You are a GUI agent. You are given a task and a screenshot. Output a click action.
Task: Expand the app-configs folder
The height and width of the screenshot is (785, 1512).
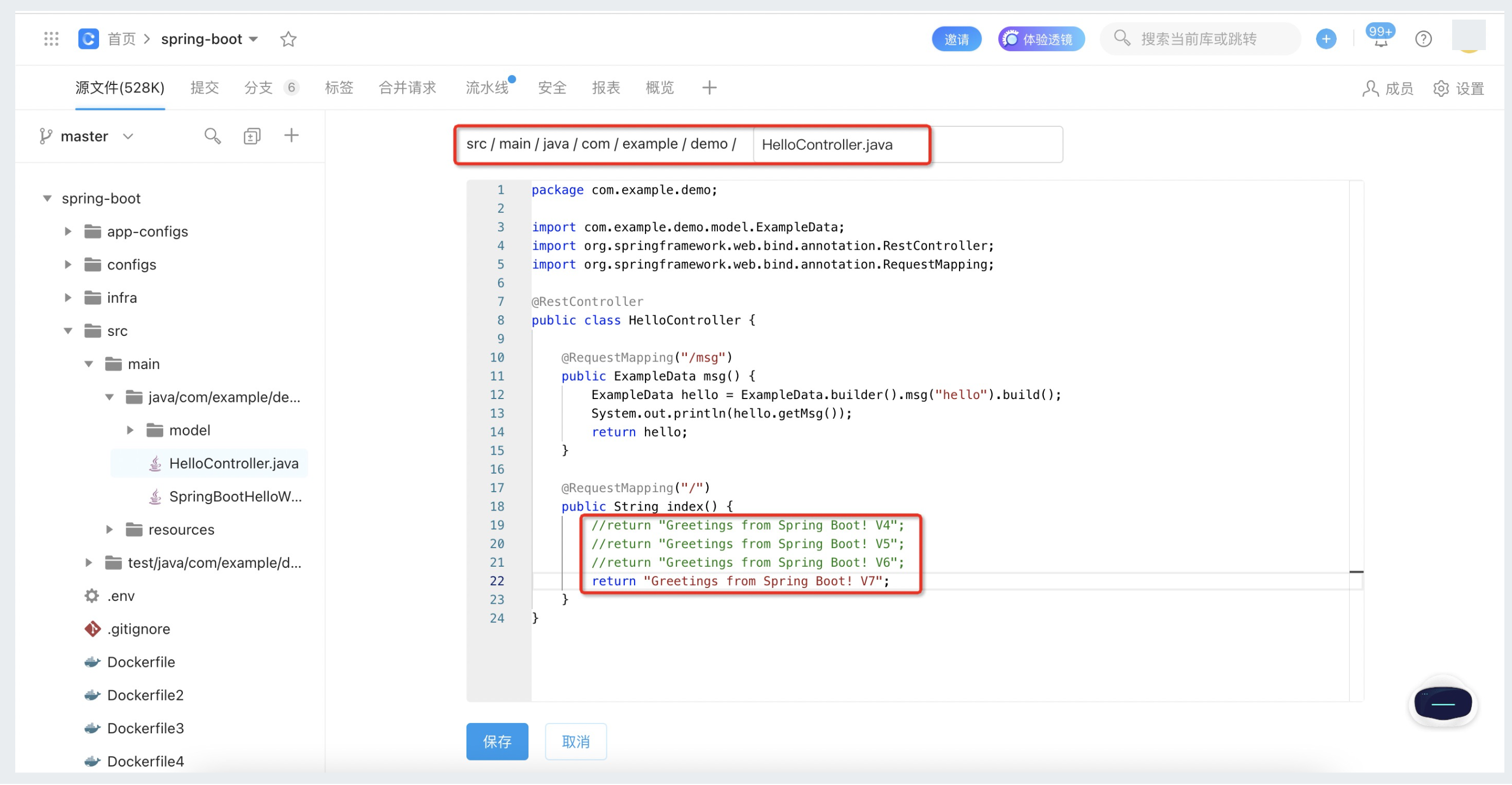68,232
